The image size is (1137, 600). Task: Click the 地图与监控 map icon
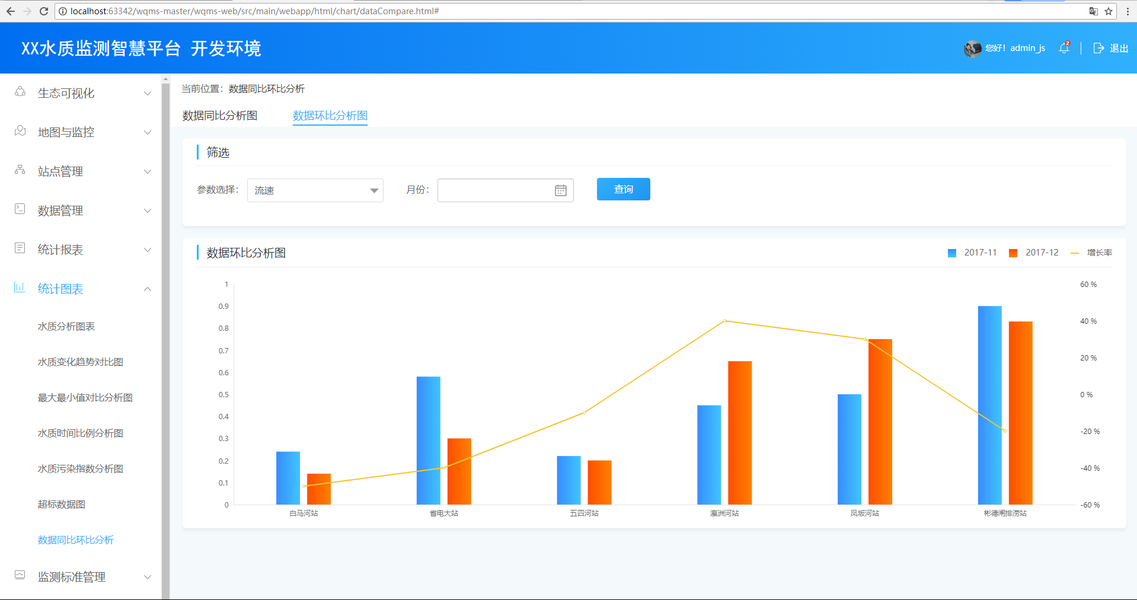pyautogui.click(x=20, y=131)
